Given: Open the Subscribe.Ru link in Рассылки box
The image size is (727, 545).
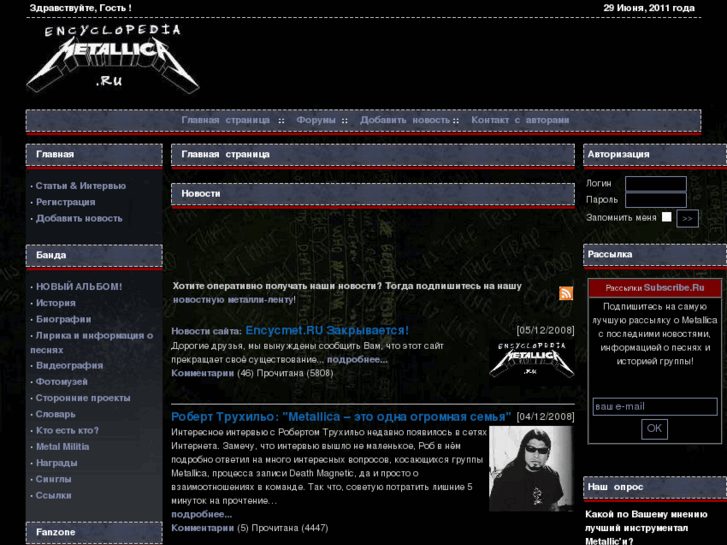Looking at the screenshot, I should (674, 288).
